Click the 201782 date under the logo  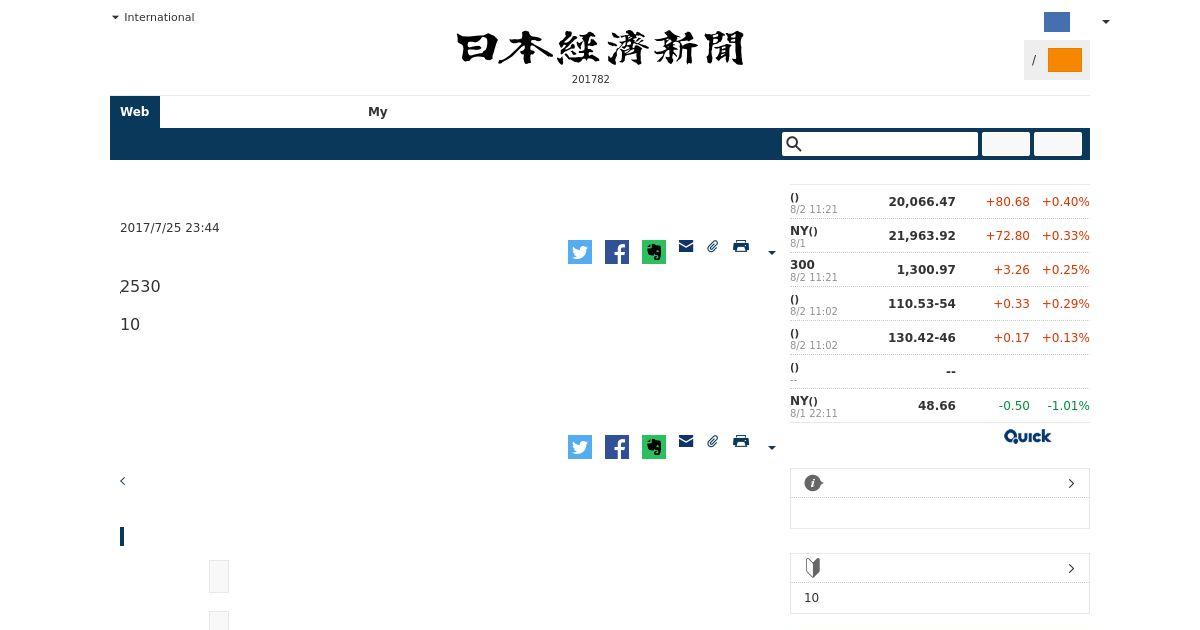tap(591, 80)
